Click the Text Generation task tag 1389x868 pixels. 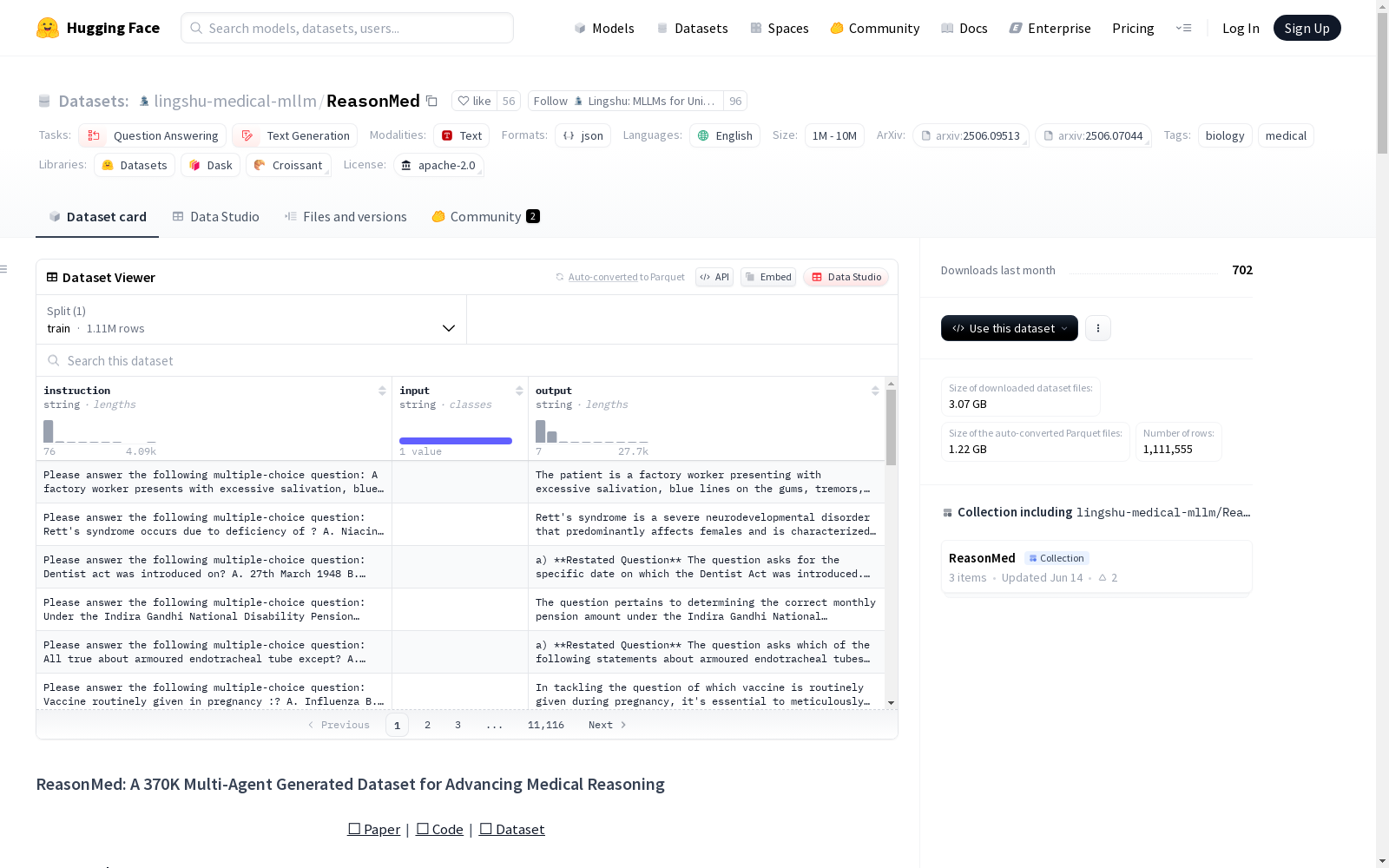pos(295,135)
